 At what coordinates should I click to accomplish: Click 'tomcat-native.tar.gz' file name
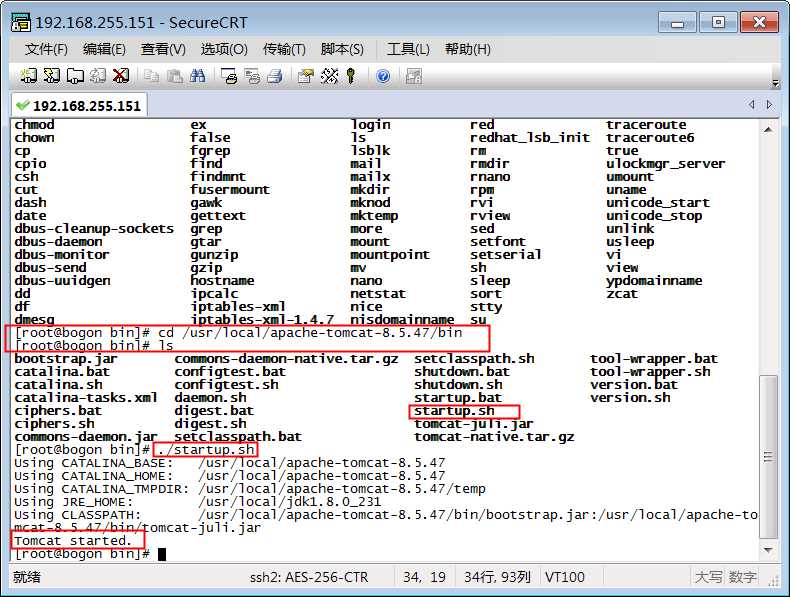click(x=494, y=437)
